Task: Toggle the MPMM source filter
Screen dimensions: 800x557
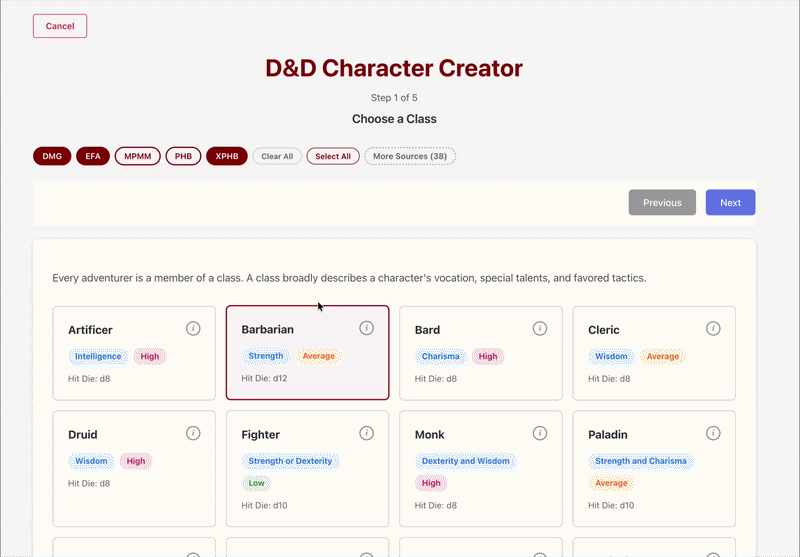Action: point(138,156)
